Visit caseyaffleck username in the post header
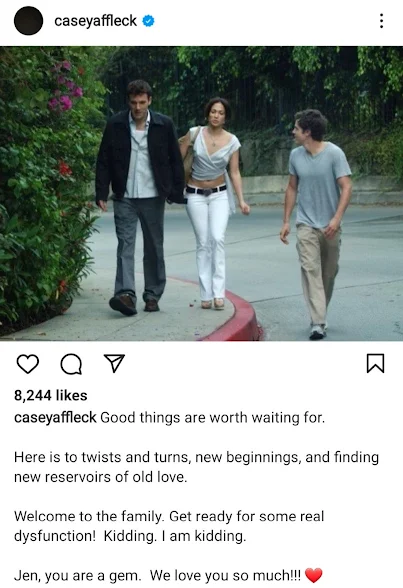Screen dimensions: 403x588 96,21
